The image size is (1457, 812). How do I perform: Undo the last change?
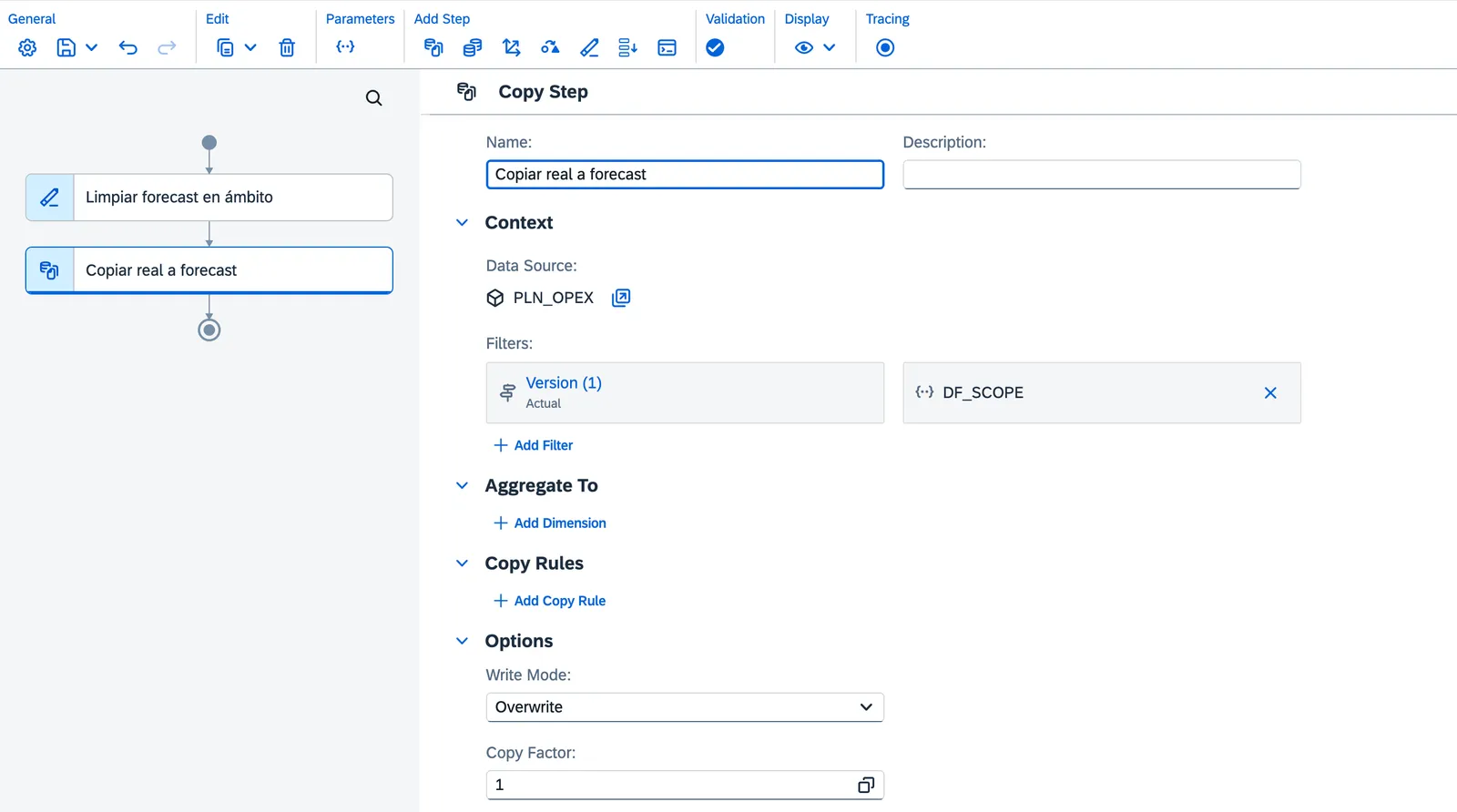point(127,47)
